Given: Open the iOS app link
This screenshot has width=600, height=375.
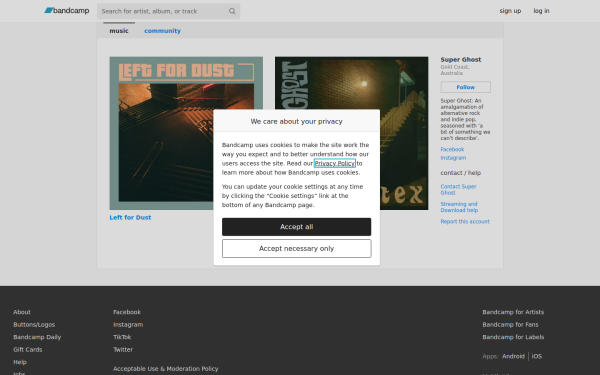Looking at the screenshot, I should pos(536,356).
